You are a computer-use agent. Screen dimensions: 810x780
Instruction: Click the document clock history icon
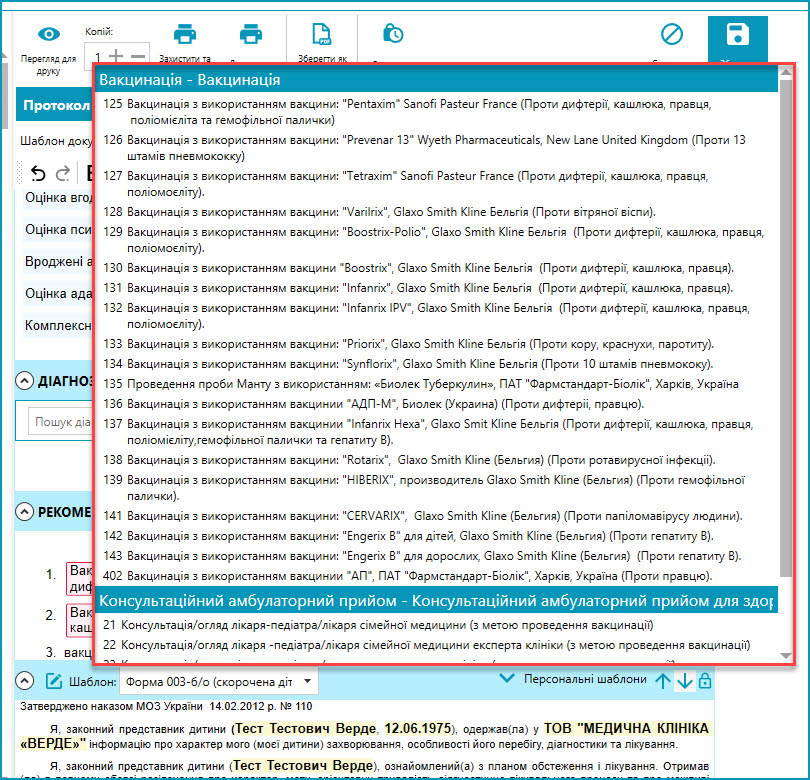[x=393, y=34]
